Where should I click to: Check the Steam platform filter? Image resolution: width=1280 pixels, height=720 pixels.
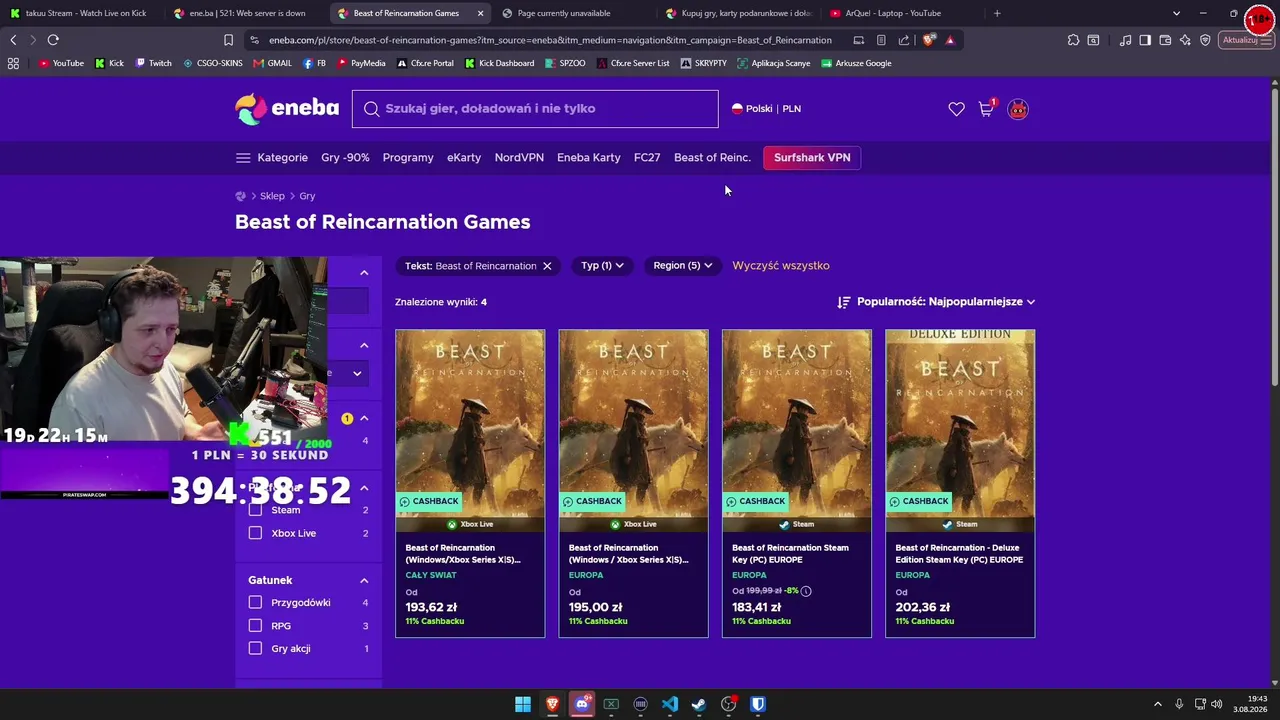click(255, 510)
